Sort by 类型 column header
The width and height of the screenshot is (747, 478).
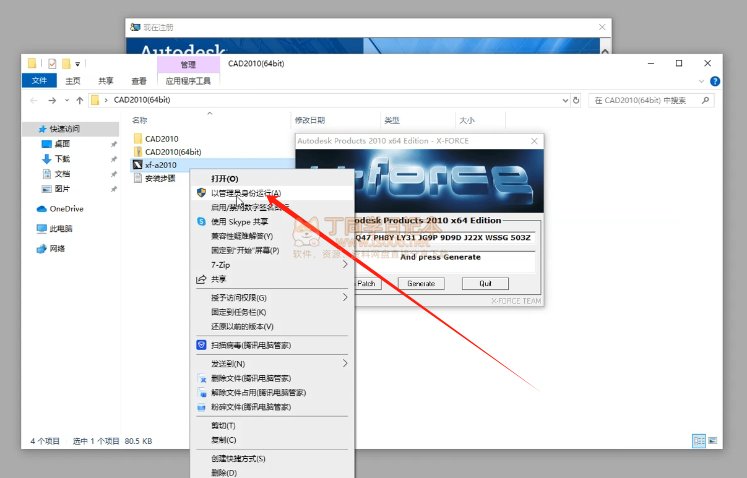418,120
